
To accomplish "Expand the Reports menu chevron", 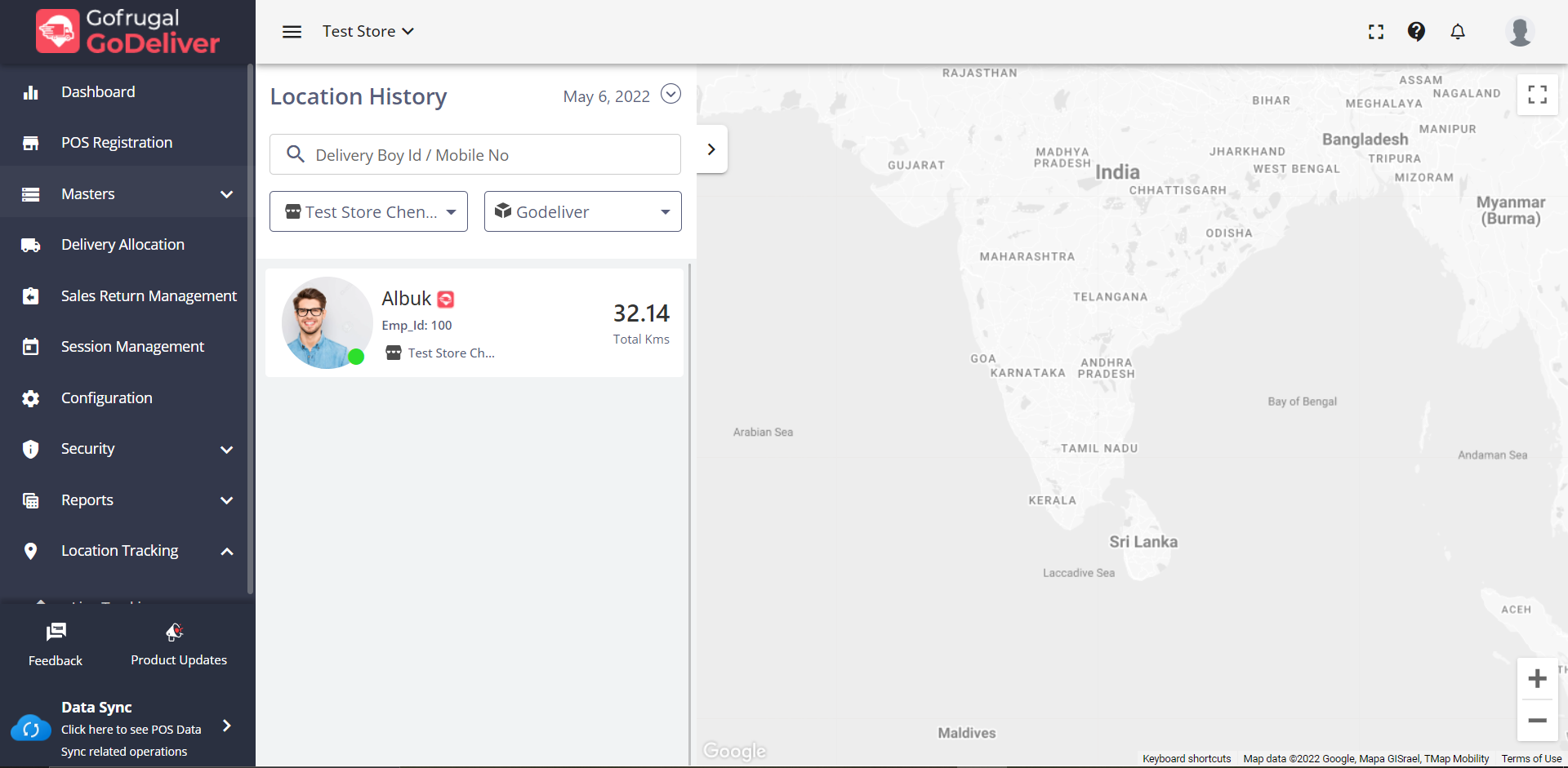I will click(x=227, y=500).
